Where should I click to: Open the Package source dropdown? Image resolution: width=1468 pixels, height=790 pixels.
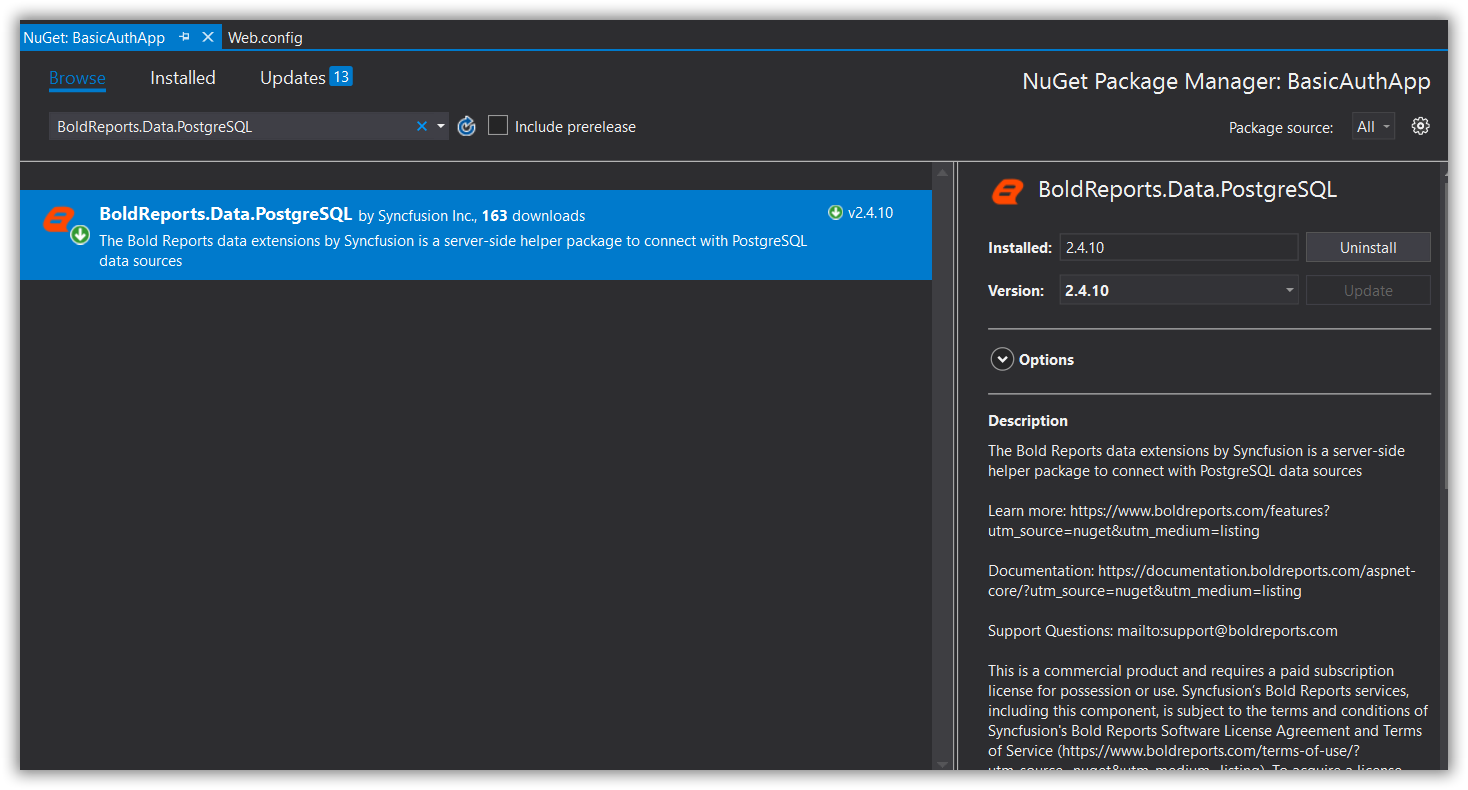(x=1373, y=127)
